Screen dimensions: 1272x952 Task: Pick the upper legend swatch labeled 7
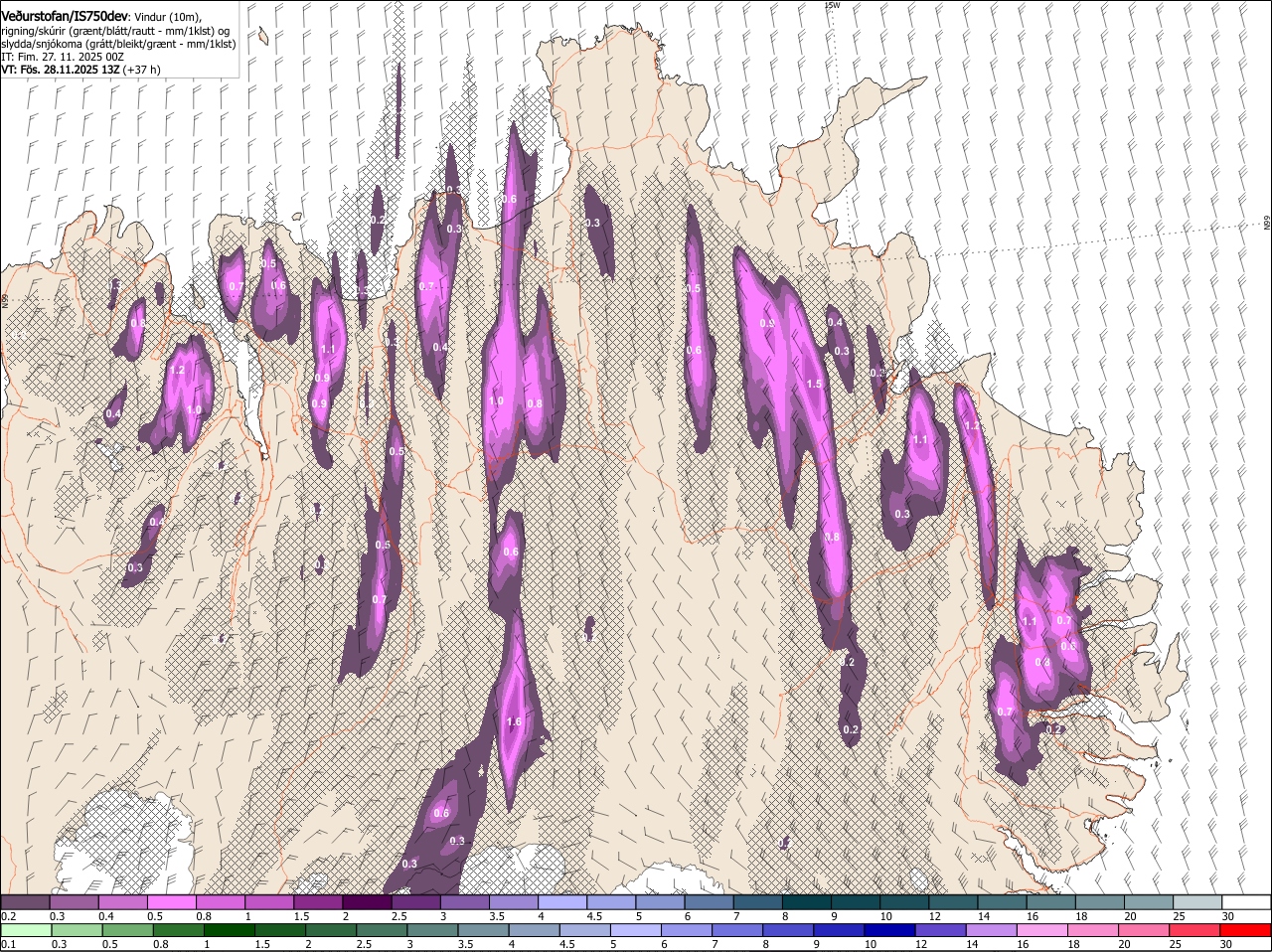point(758,902)
